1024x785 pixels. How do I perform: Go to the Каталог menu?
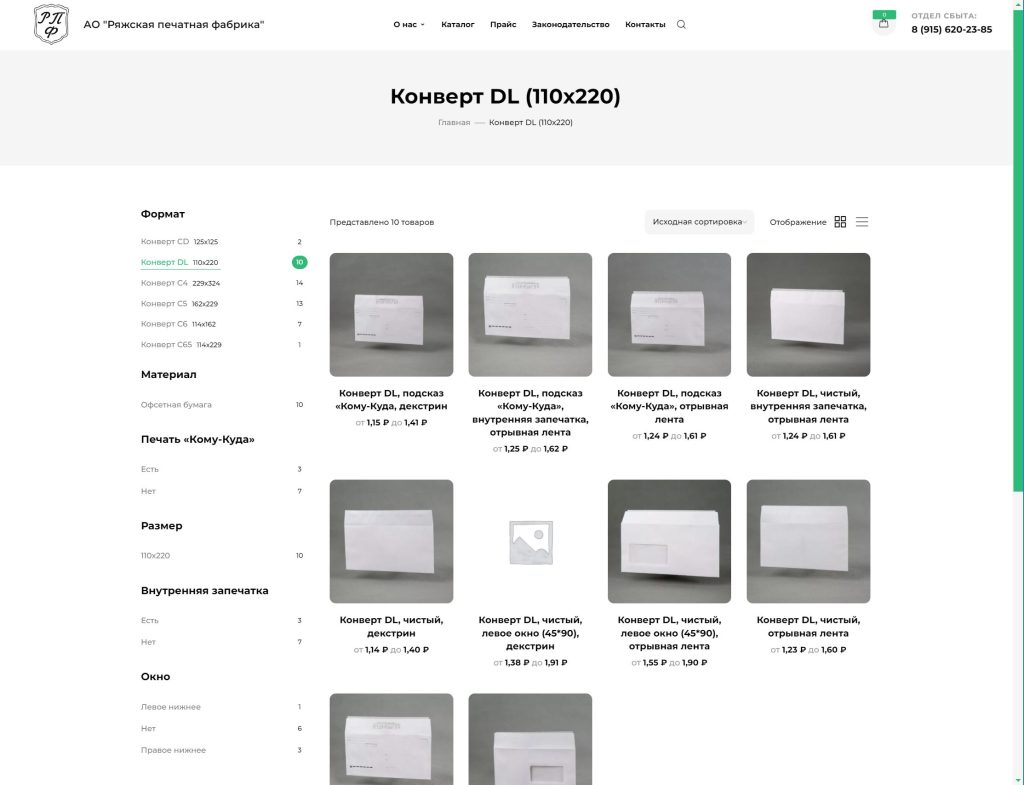point(458,25)
